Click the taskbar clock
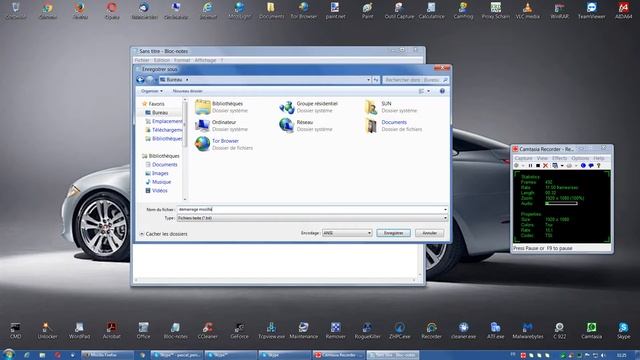Image resolution: width=640 pixels, height=360 pixels. [621, 356]
